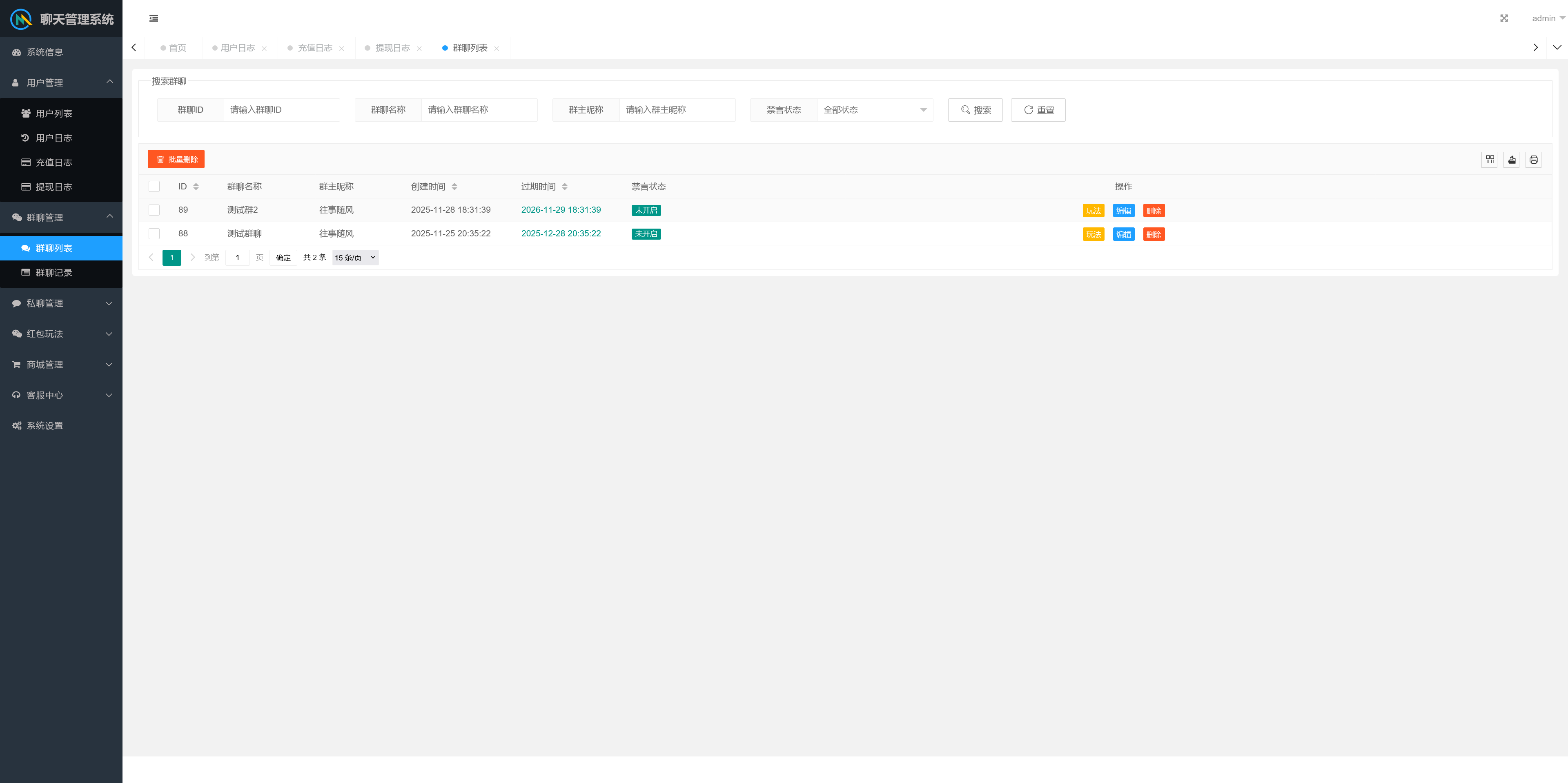Open the 15 条/页 page size dropdown
This screenshot has width=1568, height=783.
[355, 257]
